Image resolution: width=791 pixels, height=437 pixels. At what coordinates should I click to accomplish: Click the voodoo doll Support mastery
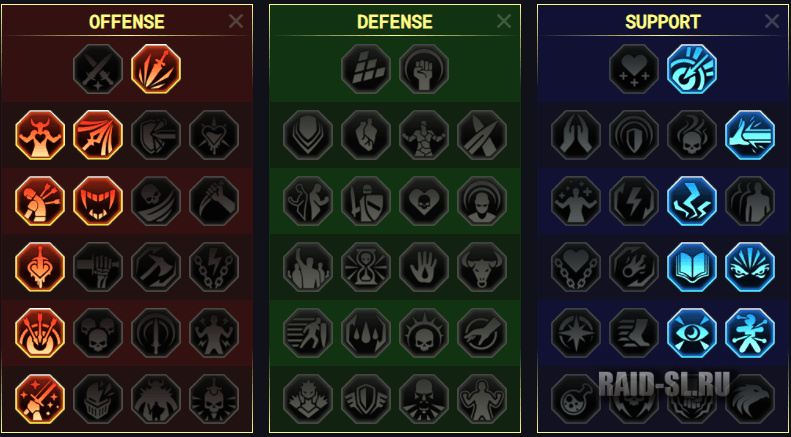pyautogui.click(x=750, y=333)
